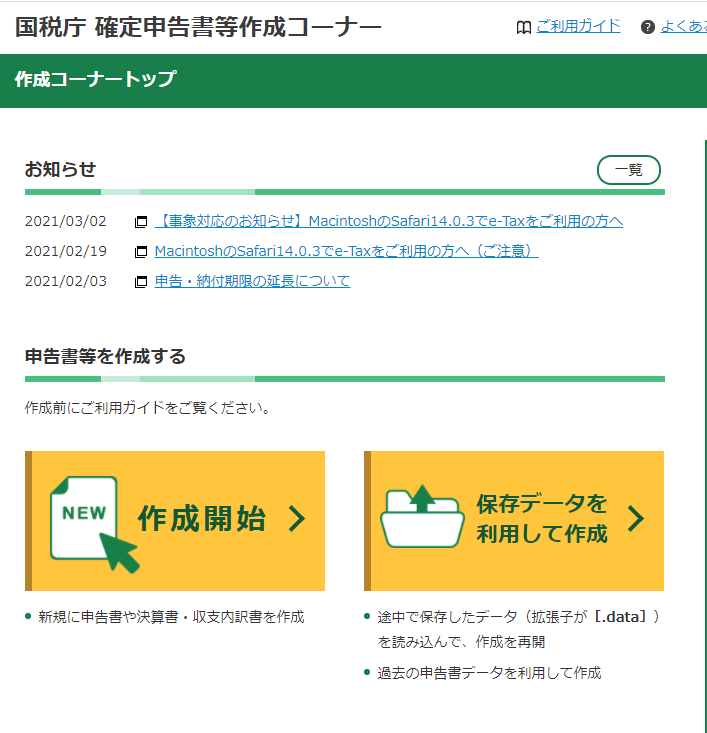
Task: Open the ご利用ガイド link
Action: pos(578,26)
